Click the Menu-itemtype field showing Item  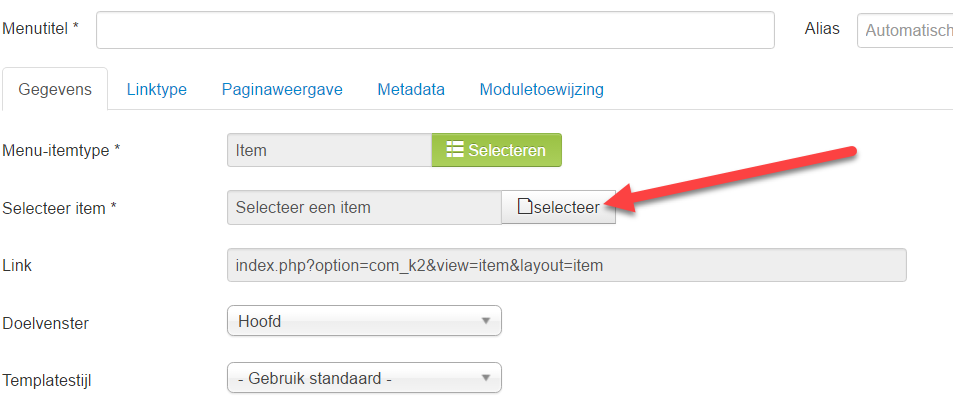coord(329,150)
